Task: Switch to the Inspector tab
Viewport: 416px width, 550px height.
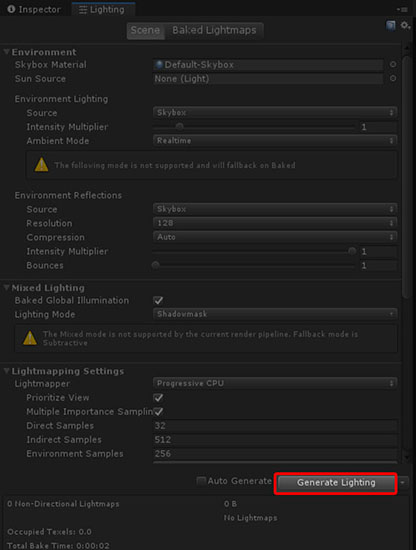Action: (x=34, y=9)
